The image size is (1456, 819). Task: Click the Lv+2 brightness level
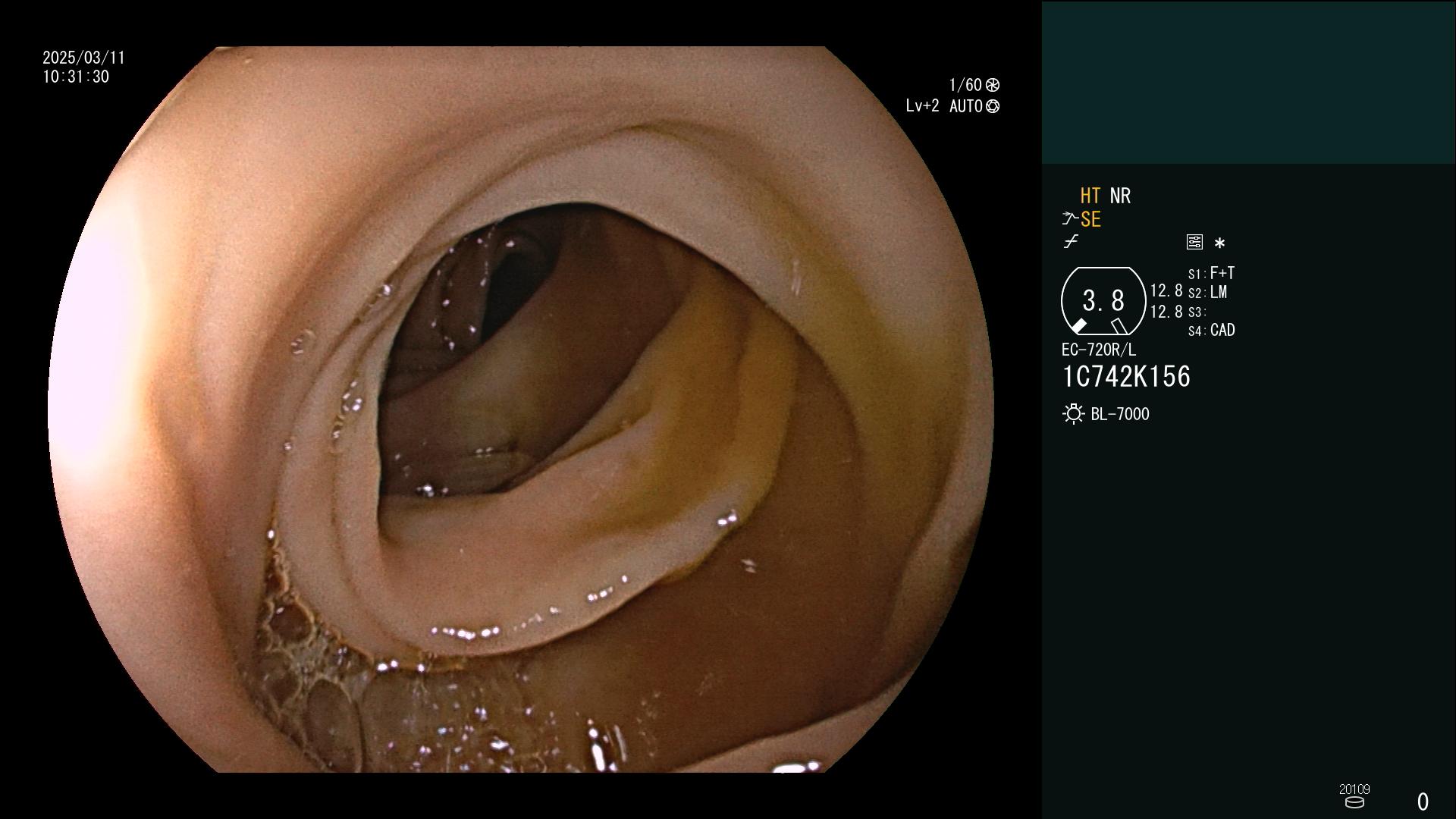pos(922,106)
